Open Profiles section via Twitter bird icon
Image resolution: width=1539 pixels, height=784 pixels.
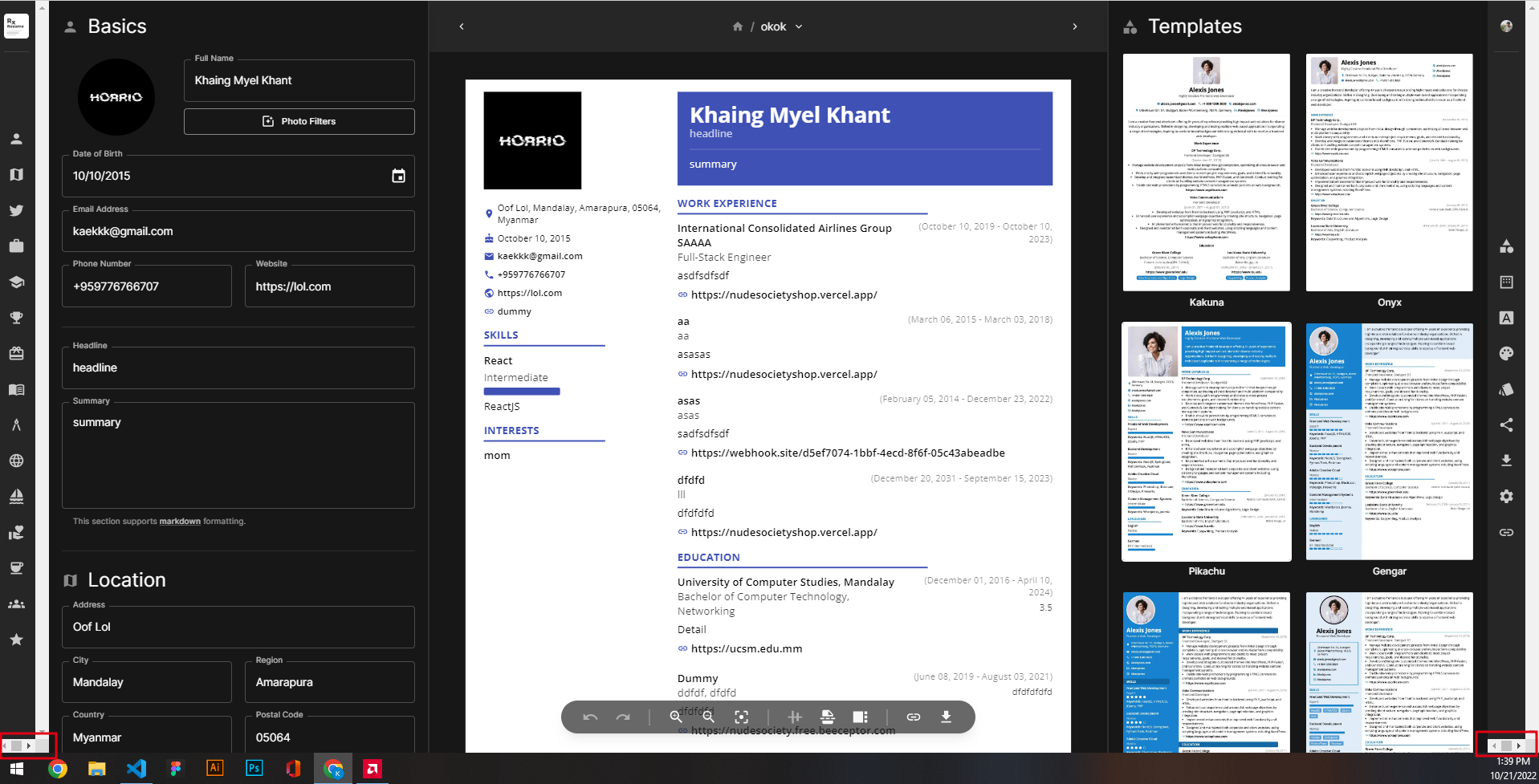[x=16, y=210]
